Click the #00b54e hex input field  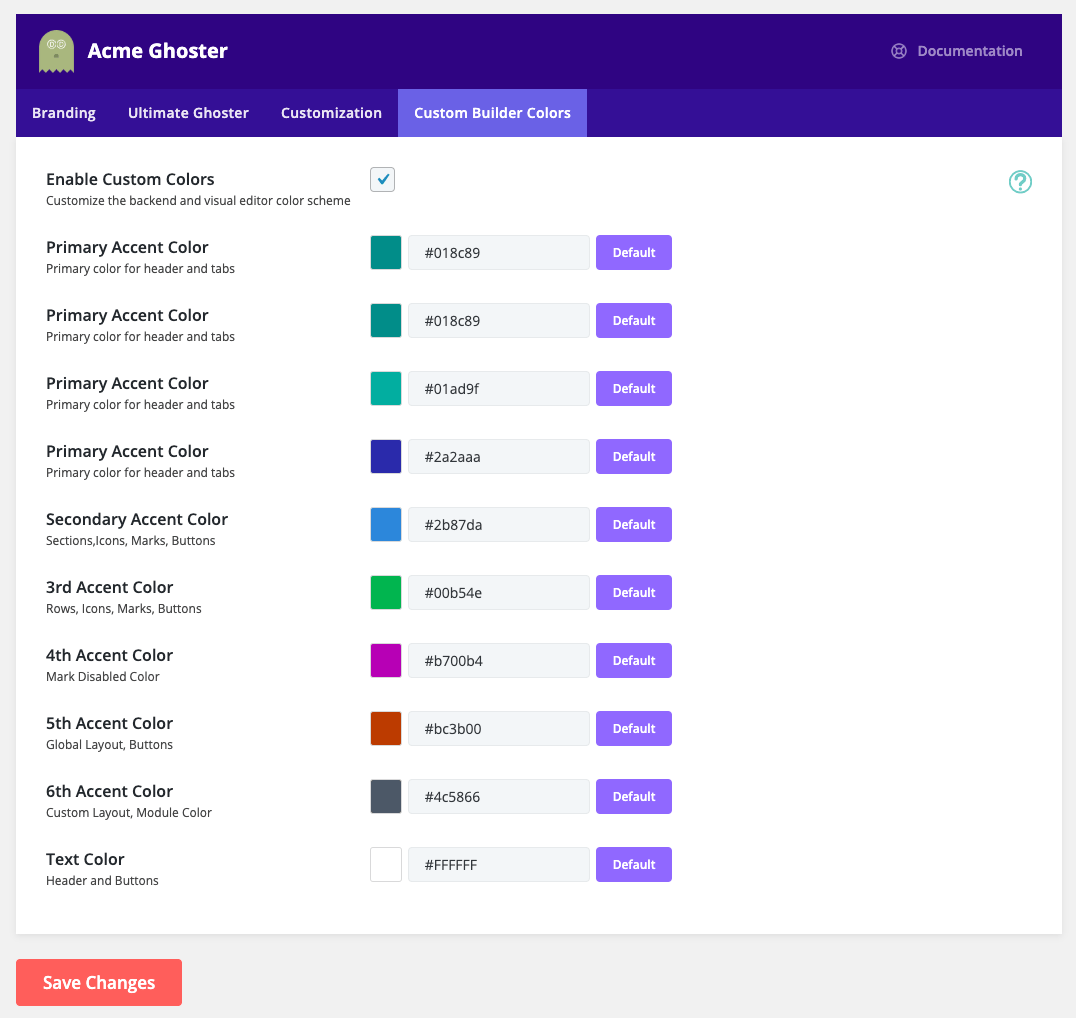coord(499,592)
